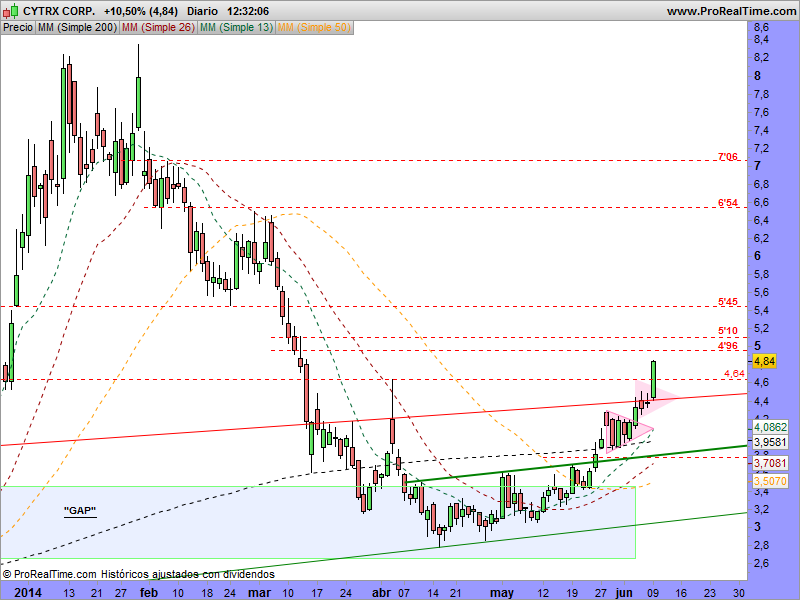Click the 3,5070 moving average price tag
Image resolution: width=800 pixels, height=600 pixels.
pos(770,481)
